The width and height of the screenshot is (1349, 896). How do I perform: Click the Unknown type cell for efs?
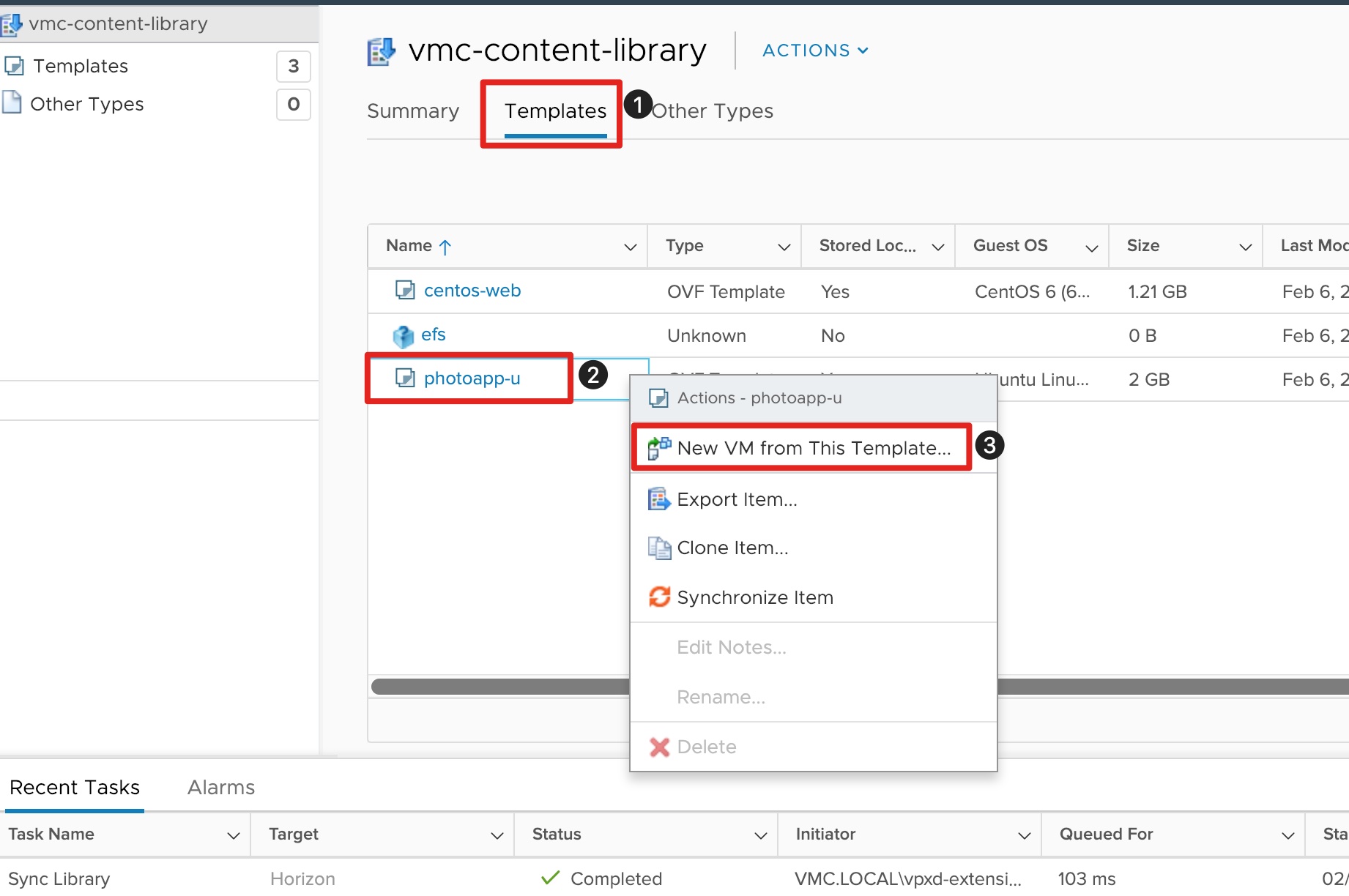point(706,335)
